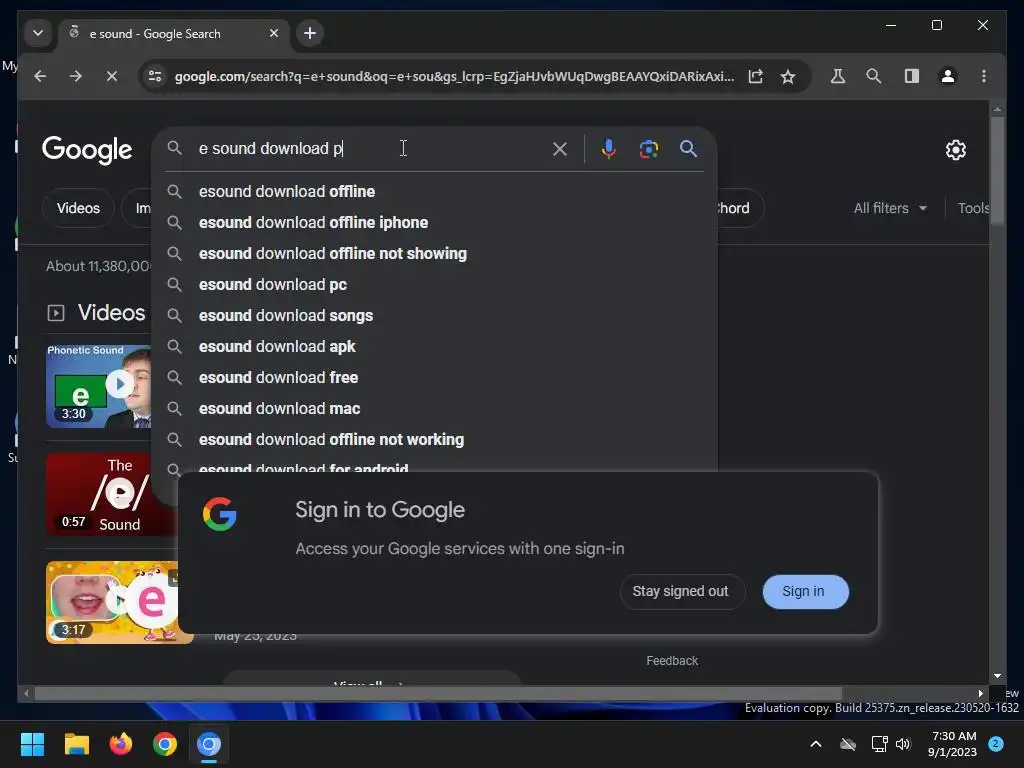Play the Phonetic Sound 3:30 video

click(x=99, y=387)
